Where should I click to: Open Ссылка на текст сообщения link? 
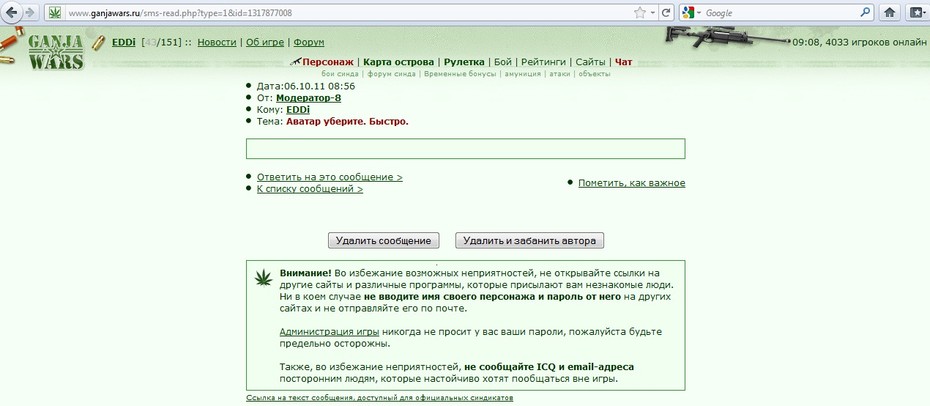pyautogui.click(x=380, y=398)
